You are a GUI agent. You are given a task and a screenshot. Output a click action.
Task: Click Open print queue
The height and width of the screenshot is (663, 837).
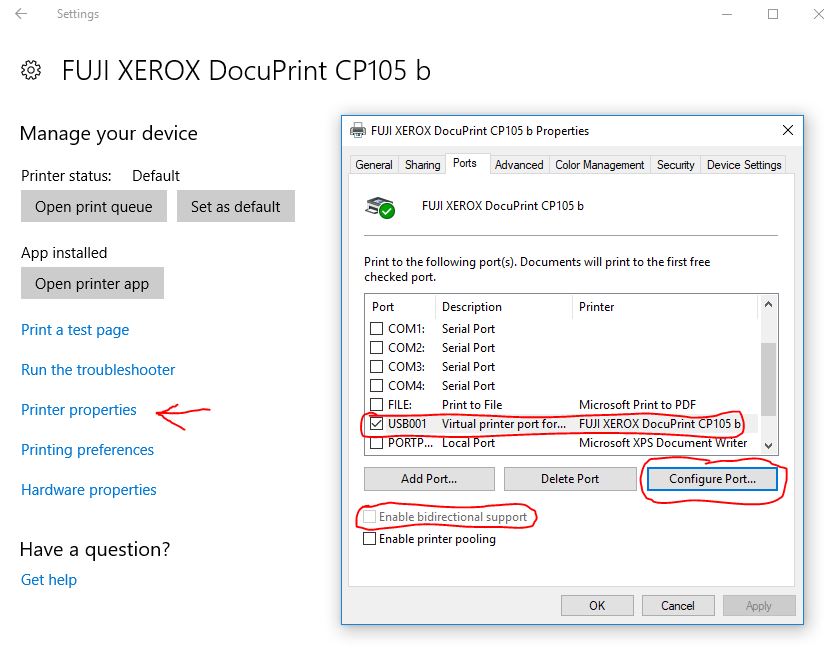[x=93, y=206]
